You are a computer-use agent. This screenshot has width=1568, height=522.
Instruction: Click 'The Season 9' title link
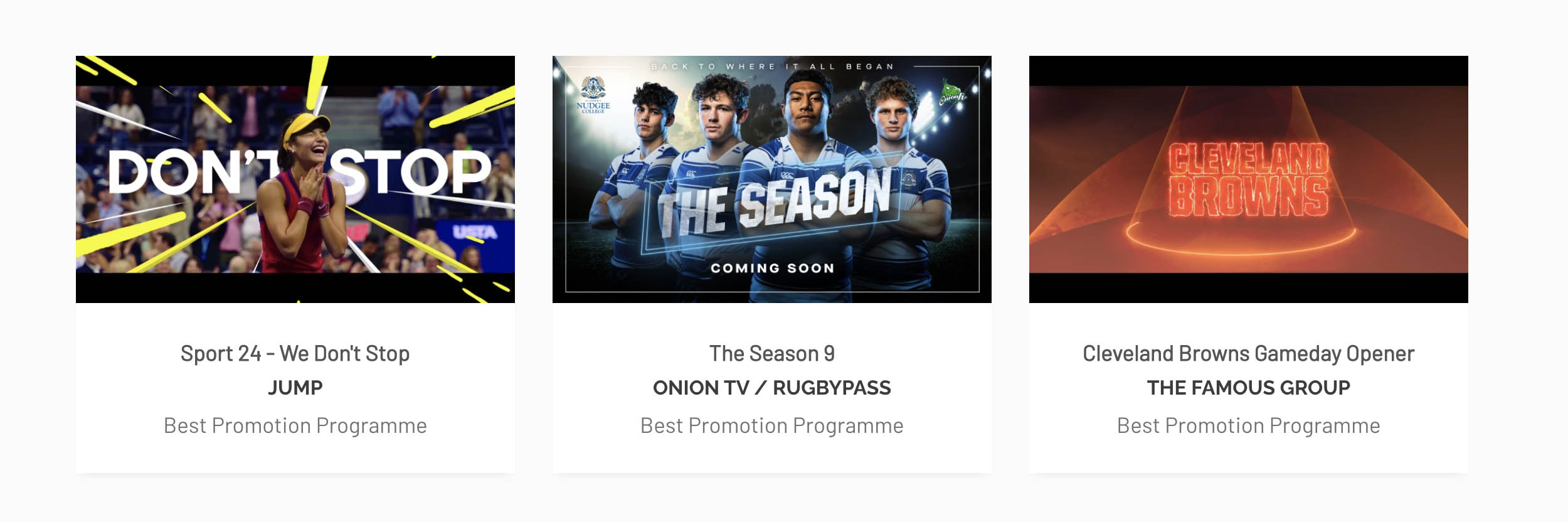[771, 354]
